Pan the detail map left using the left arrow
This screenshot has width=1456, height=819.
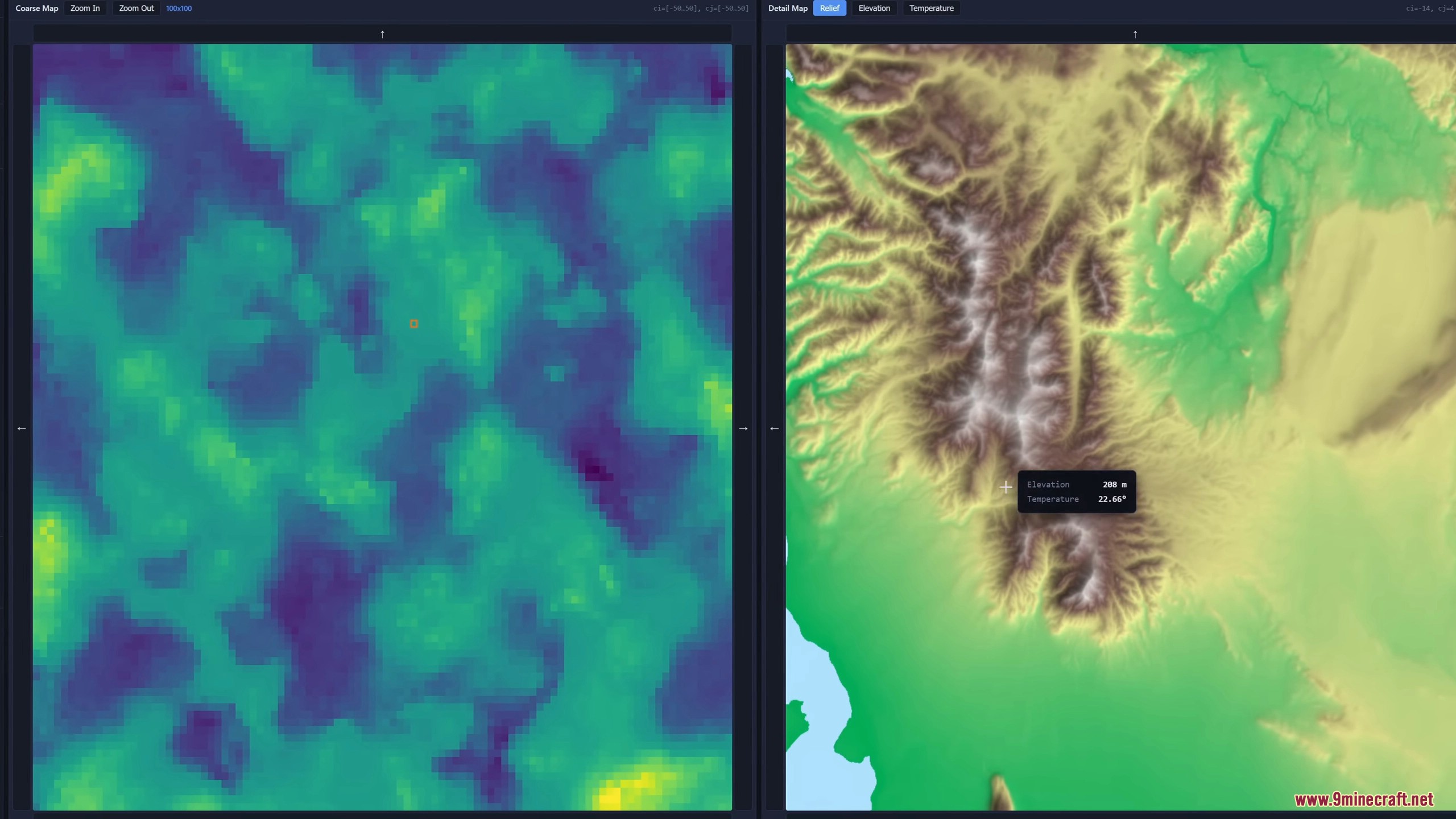(x=774, y=428)
